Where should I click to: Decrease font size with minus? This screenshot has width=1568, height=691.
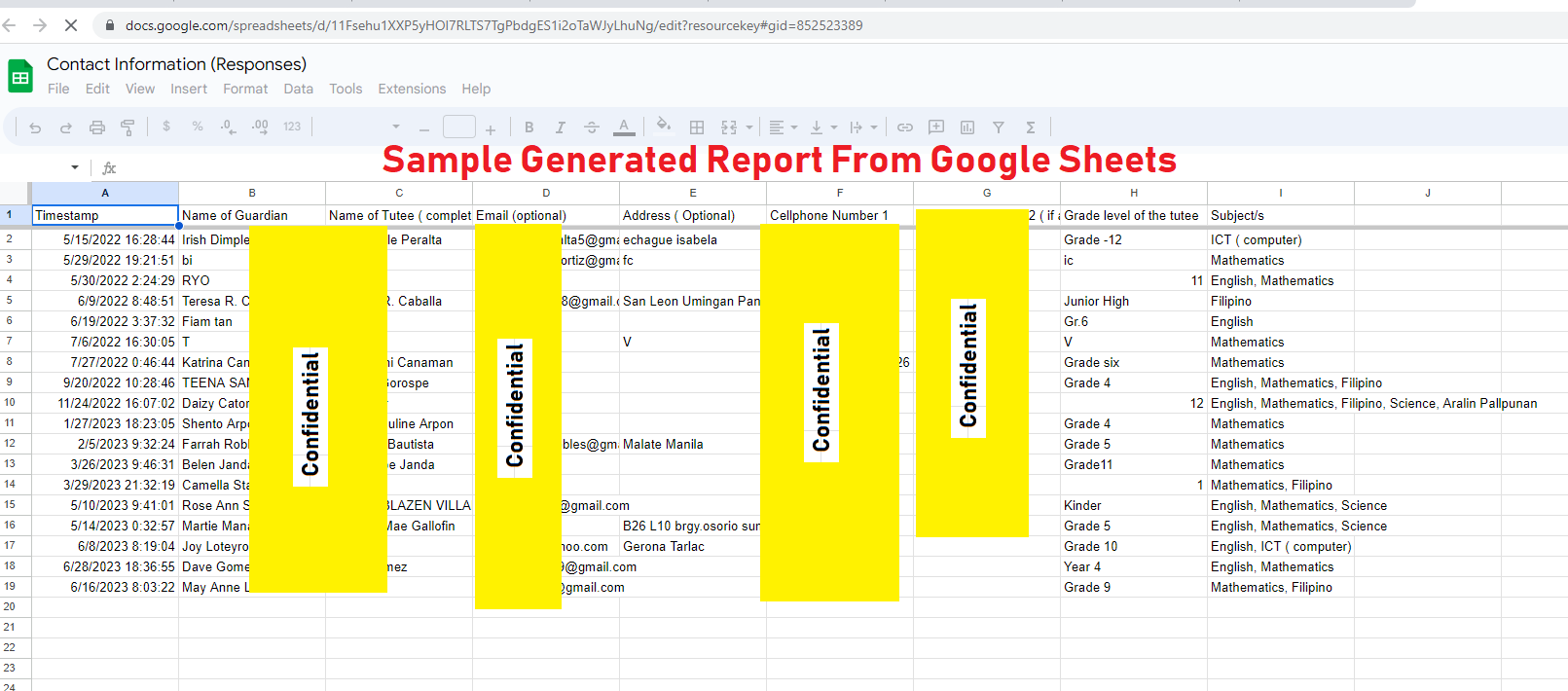[424, 128]
